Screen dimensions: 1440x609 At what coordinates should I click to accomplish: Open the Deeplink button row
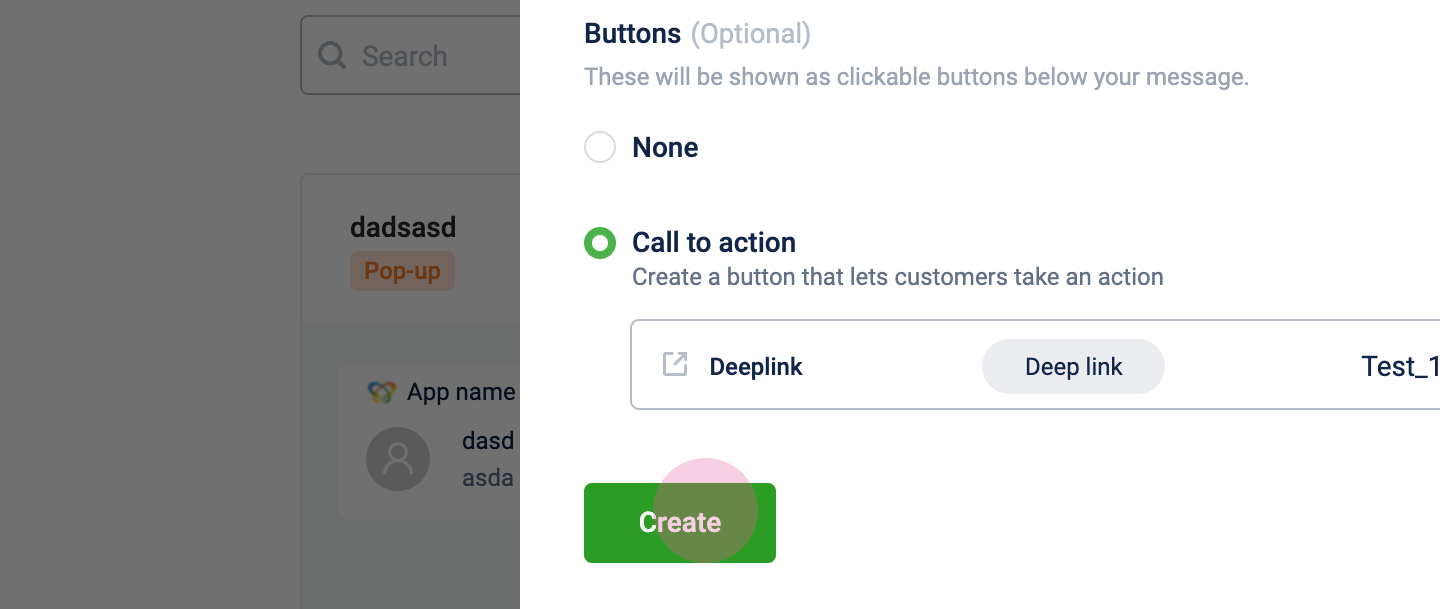pos(1035,365)
